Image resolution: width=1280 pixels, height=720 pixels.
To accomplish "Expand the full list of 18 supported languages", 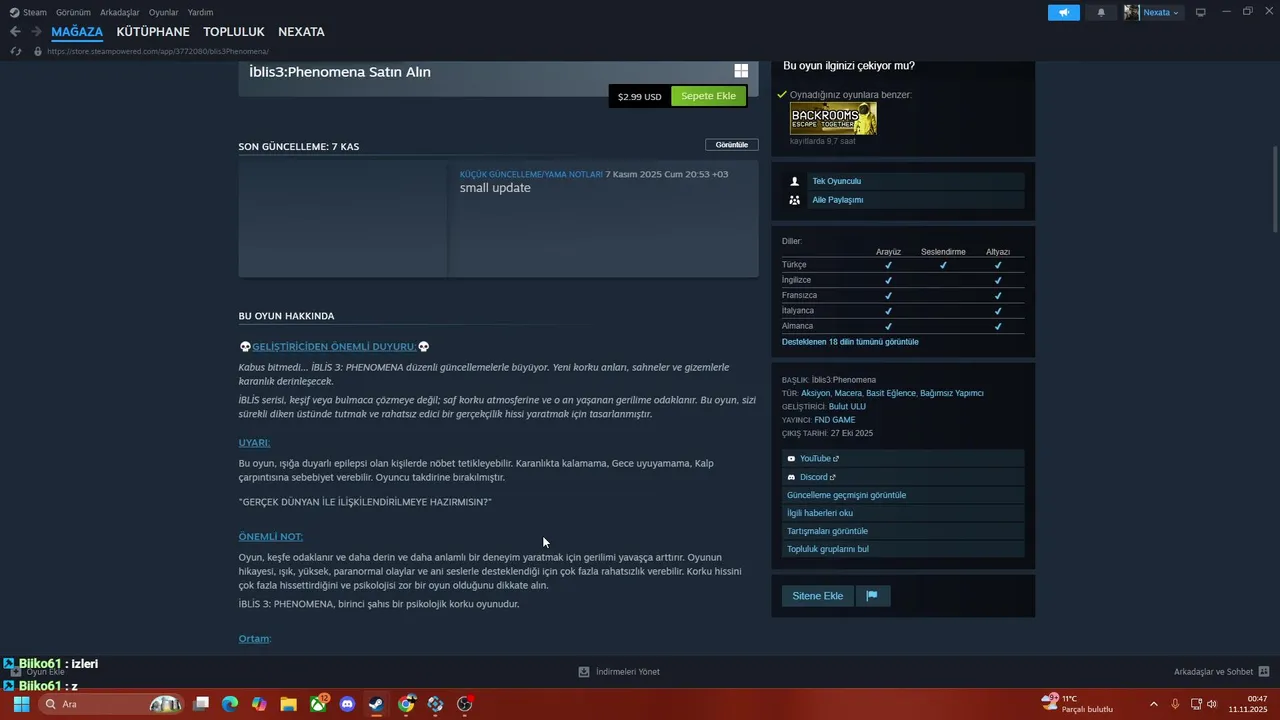I will [850, 342].
